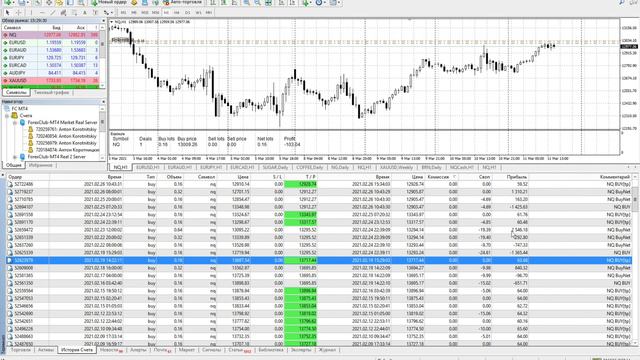
Task: Select the Fibonacci retracement tool
Action: click(x=74, y=13)
